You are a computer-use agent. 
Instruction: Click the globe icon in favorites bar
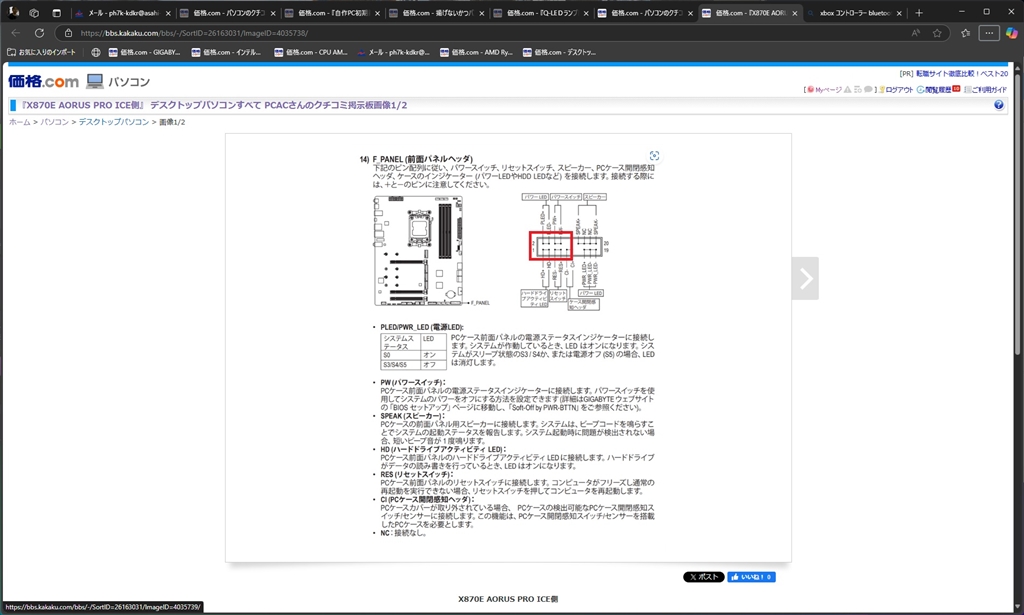pos(96,52)
